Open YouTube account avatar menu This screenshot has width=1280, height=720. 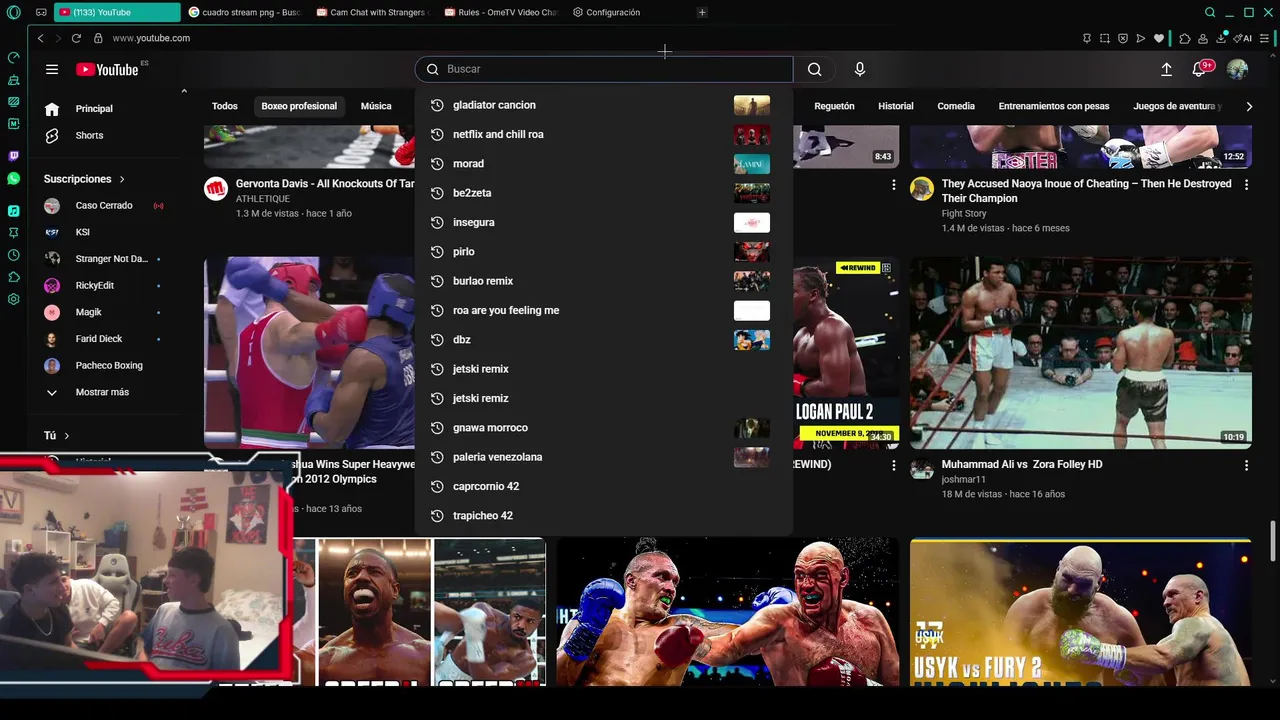(x=1237, y=69)
